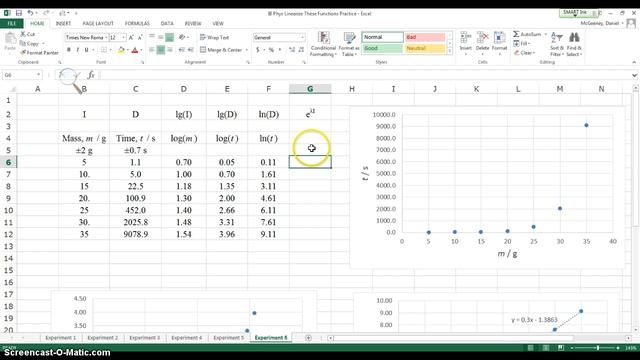This screenshot has height=360, width=640.
Task: Align text left
Action: pyautogui.click(x=152, y=50)
